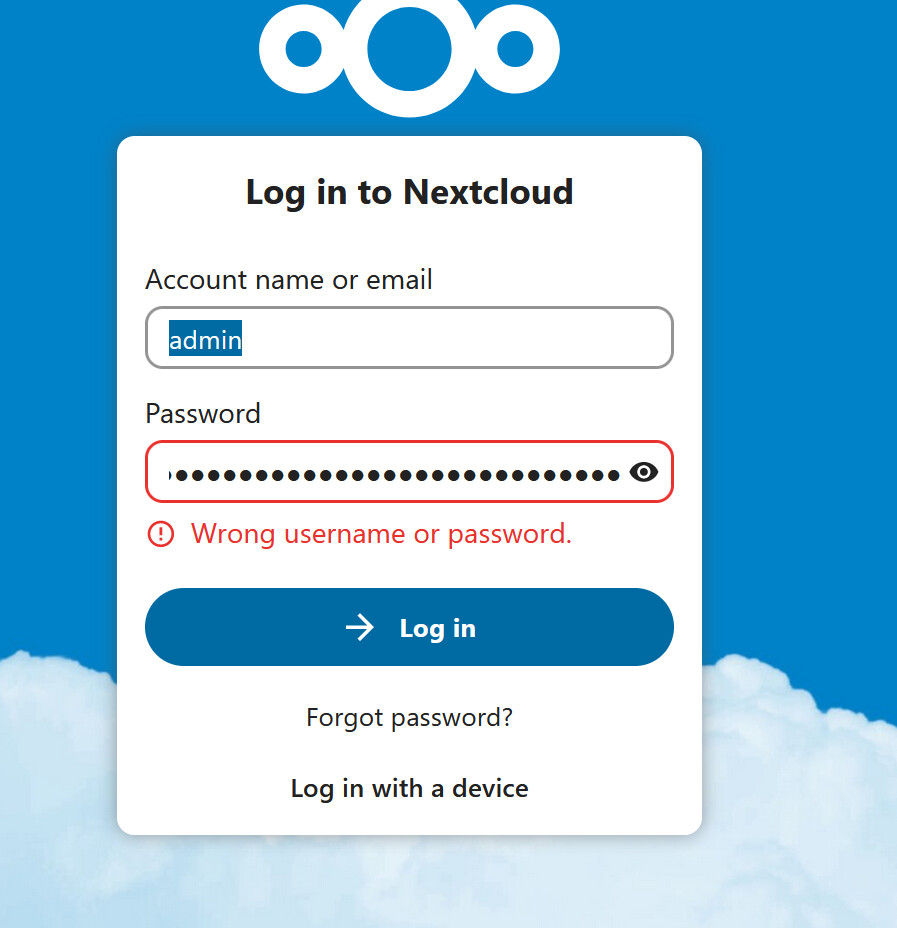Click the red exclamation error icon
Screen dimensions: 897x928
160,534
